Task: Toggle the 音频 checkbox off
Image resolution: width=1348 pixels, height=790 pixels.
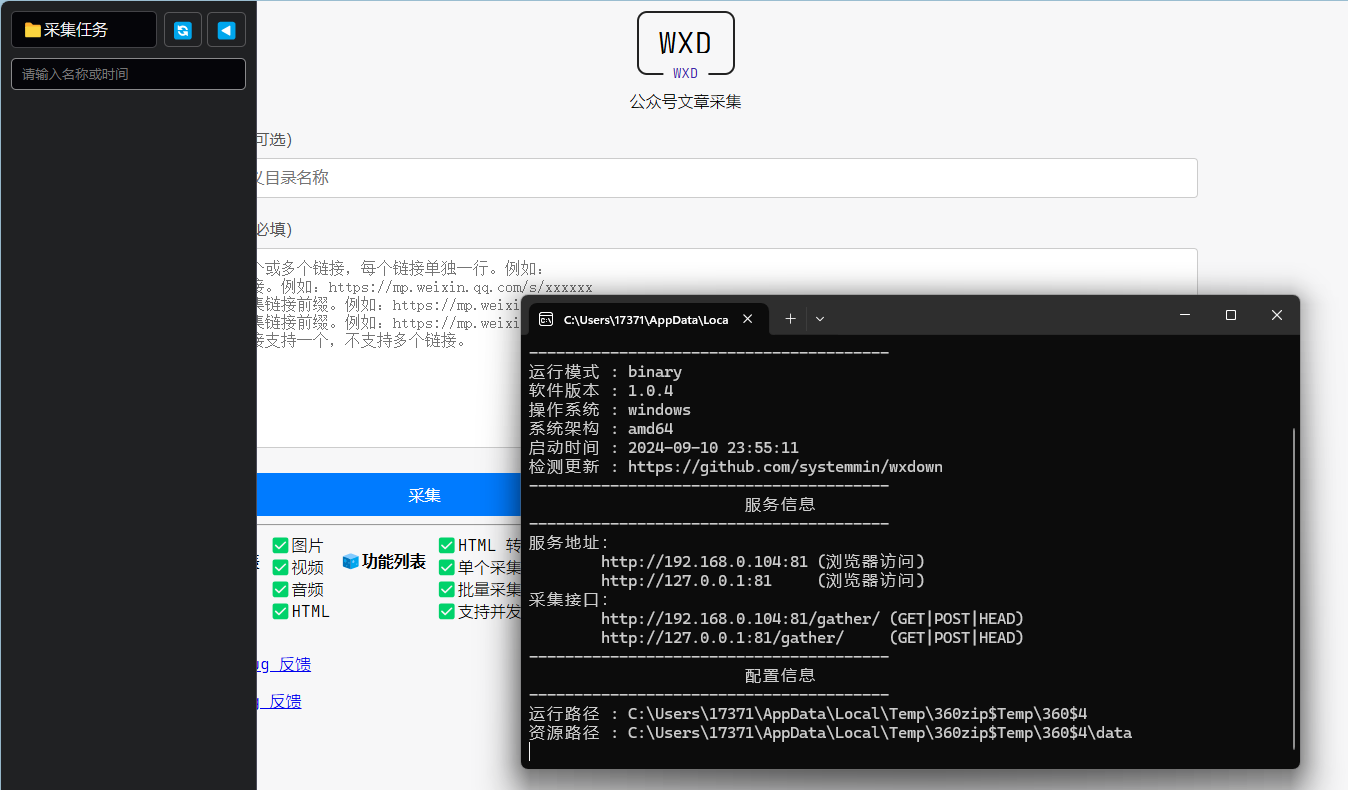Action: 280,589
